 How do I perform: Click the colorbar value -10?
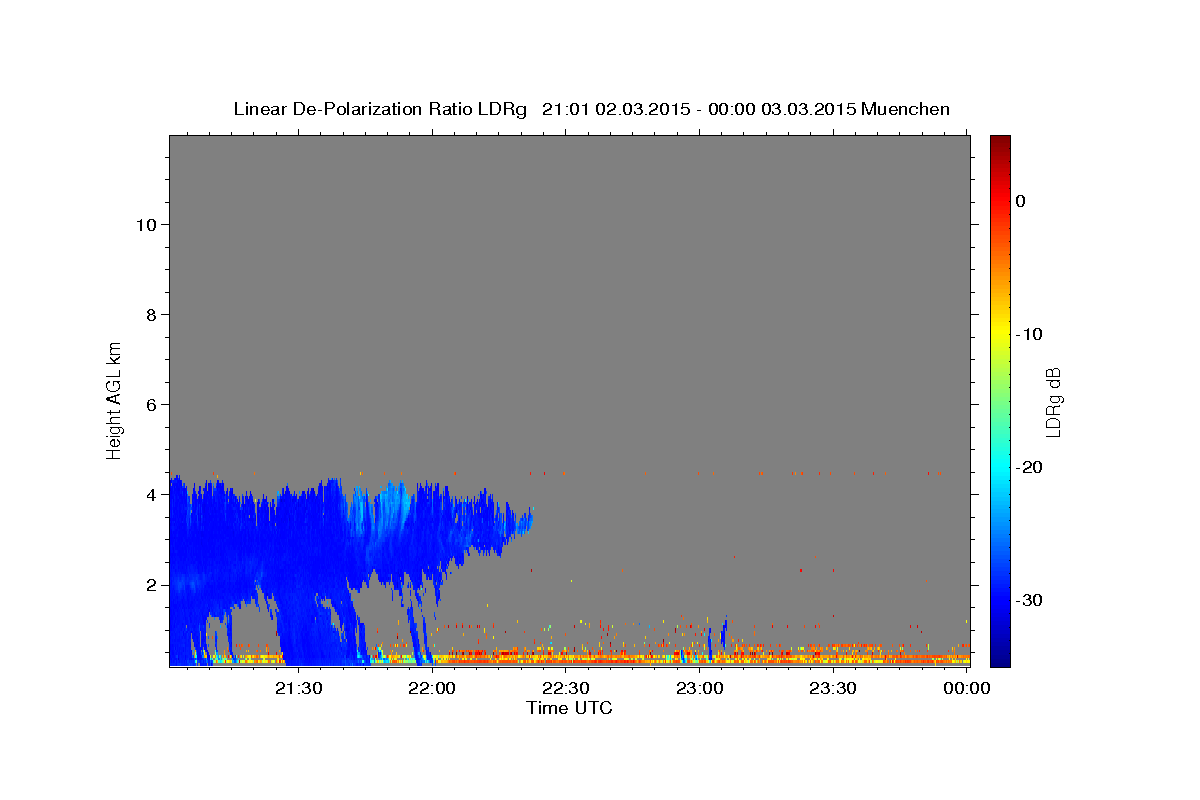(1030, 334)
